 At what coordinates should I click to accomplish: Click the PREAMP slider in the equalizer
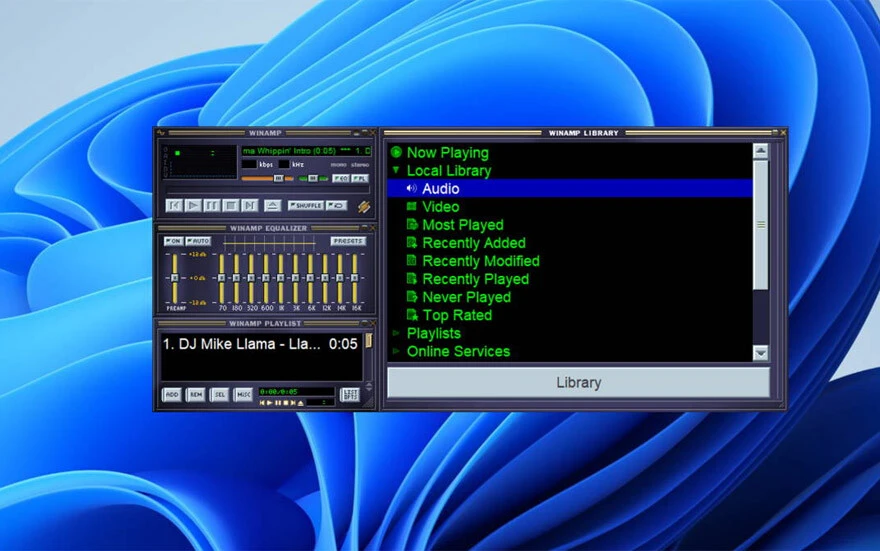[175, 278]
